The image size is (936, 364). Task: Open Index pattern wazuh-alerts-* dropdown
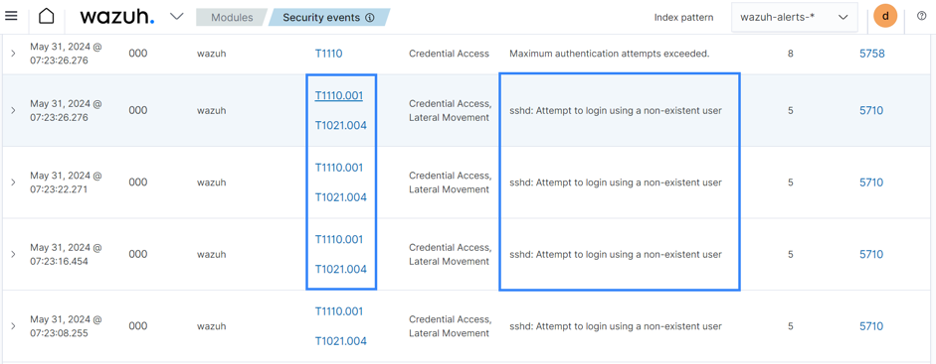(795, 17)
